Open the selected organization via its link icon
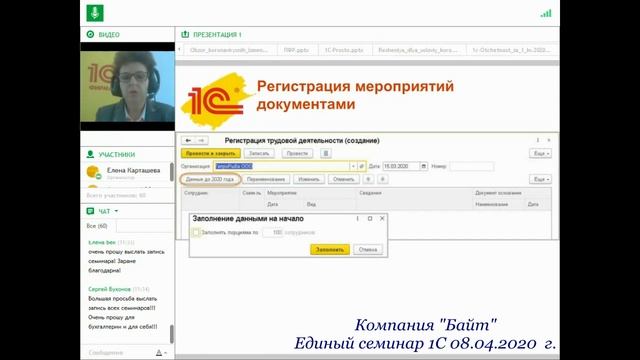This screenshot has height=360, width=640. coord(361,166)
